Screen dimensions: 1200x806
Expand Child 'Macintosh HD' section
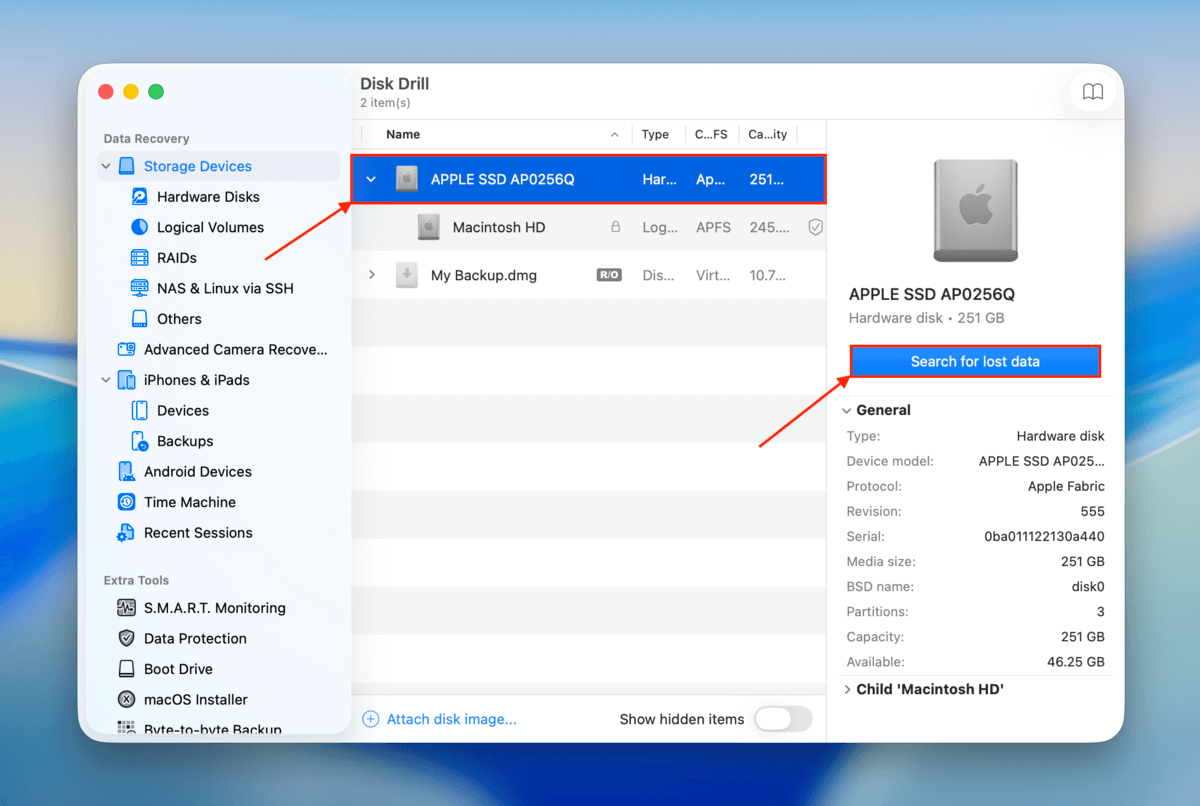coord(847,690)
